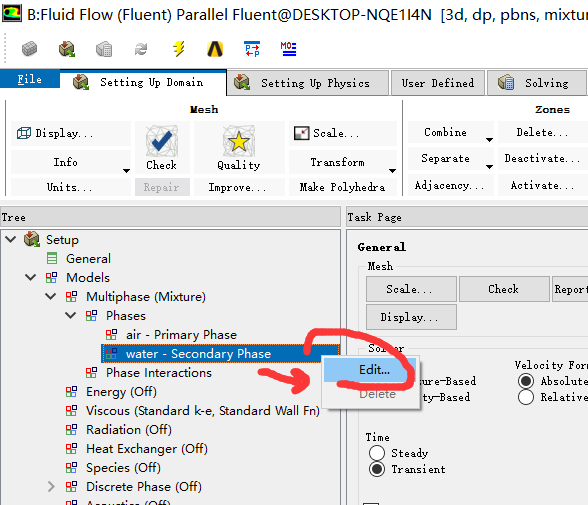The image size is (588, 505).
Task: Click the Phase Interactions node icon
Action: tap(91, 372)
